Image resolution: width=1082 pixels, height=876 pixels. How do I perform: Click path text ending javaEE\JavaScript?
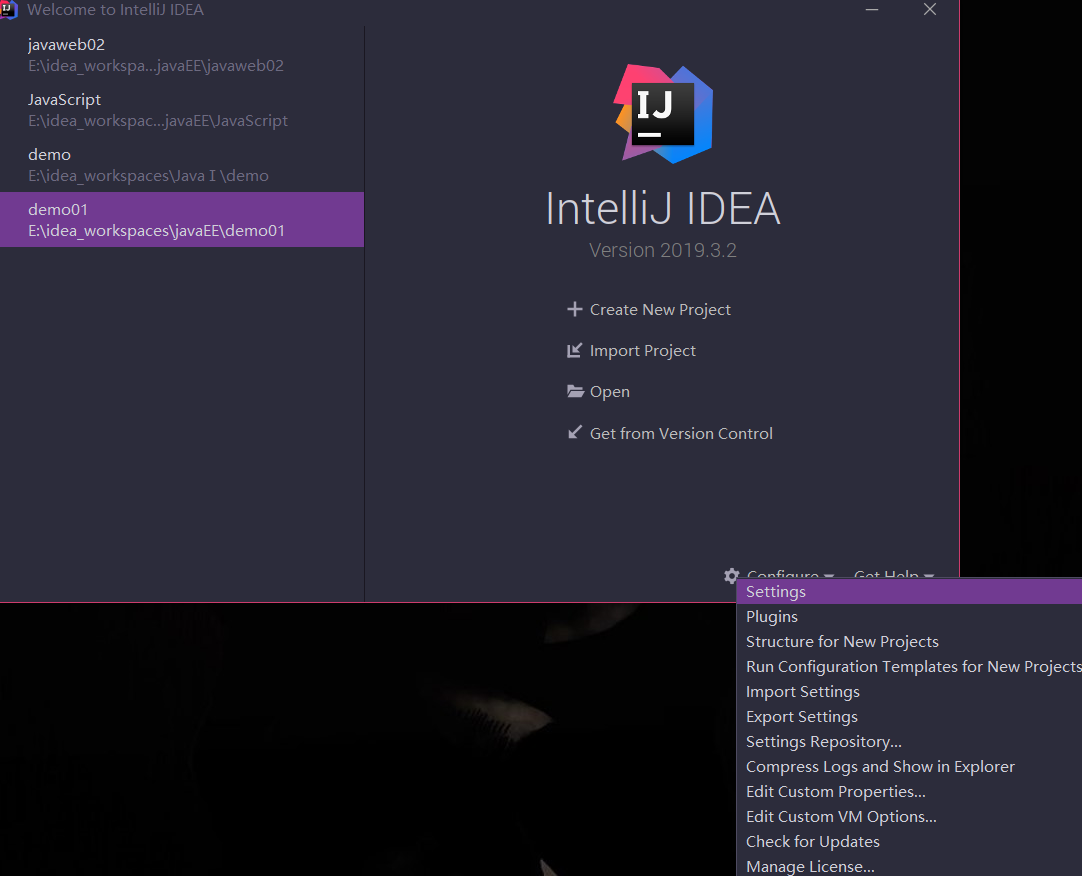click(158, 121)
